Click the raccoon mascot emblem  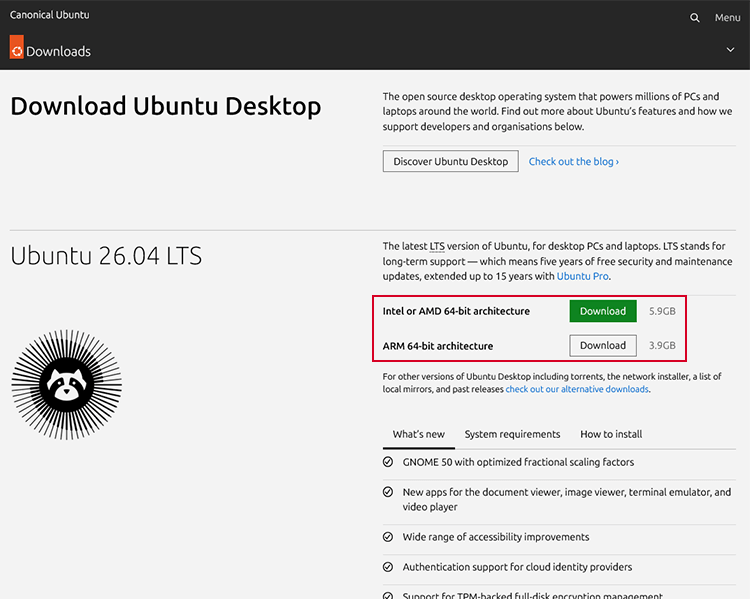(66, 385)
